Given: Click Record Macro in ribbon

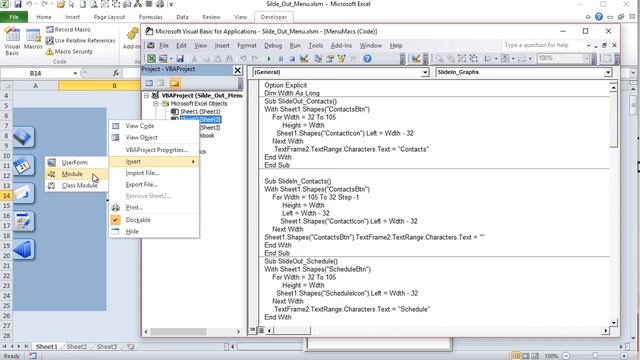Looking at the screenshot, I should [68, 30].
